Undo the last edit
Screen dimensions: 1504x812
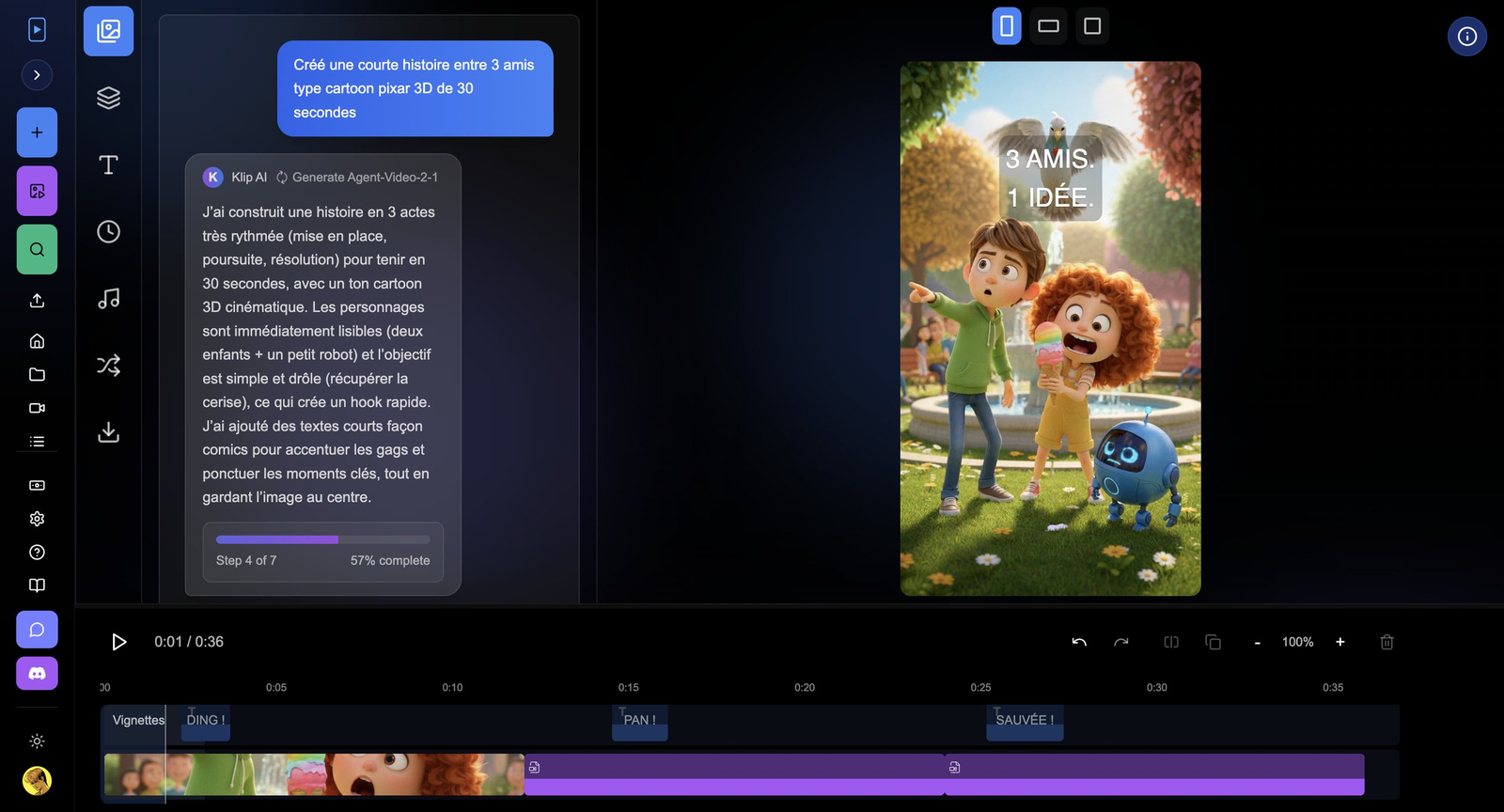tap(1079, 642)
